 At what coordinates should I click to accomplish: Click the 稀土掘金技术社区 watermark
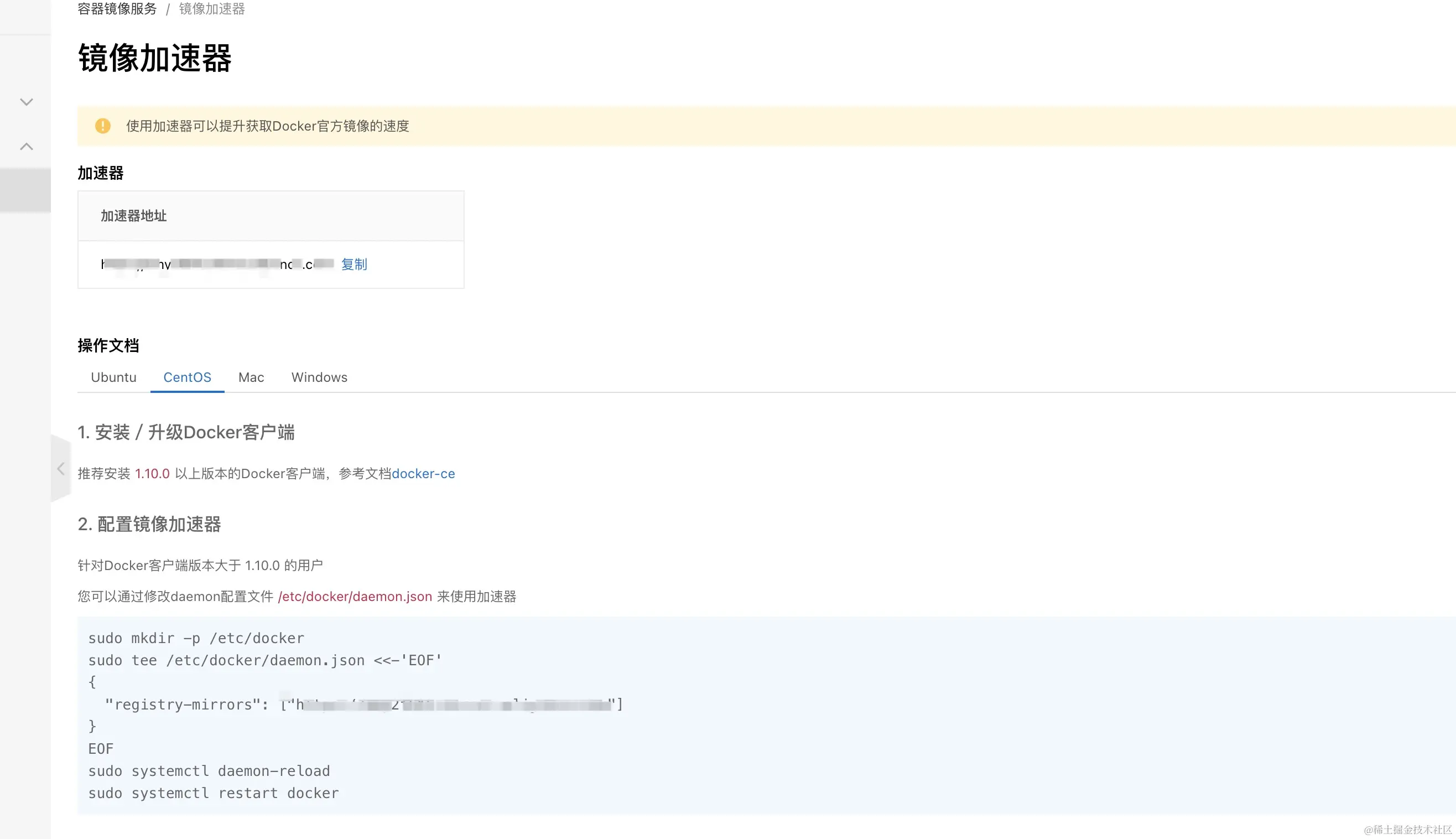pos(1408,830)
